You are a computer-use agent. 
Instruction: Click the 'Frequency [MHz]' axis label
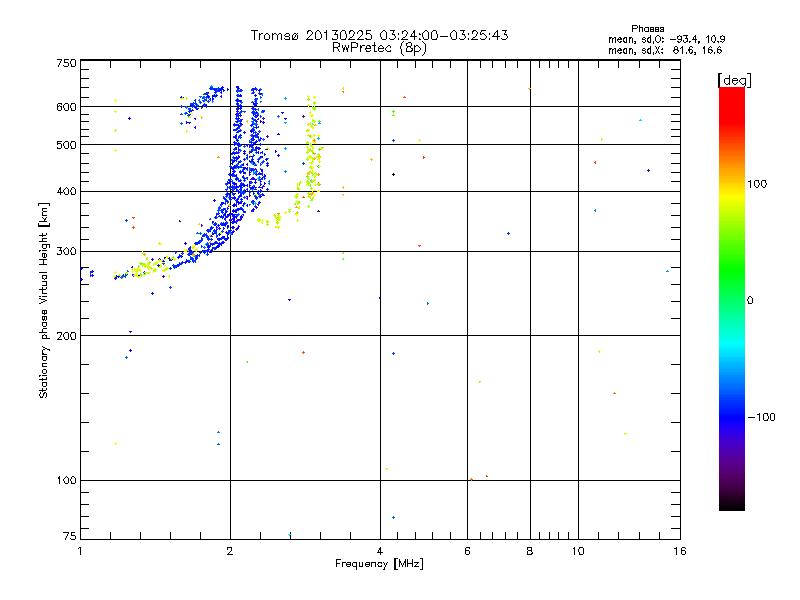(x=379, y=564)
